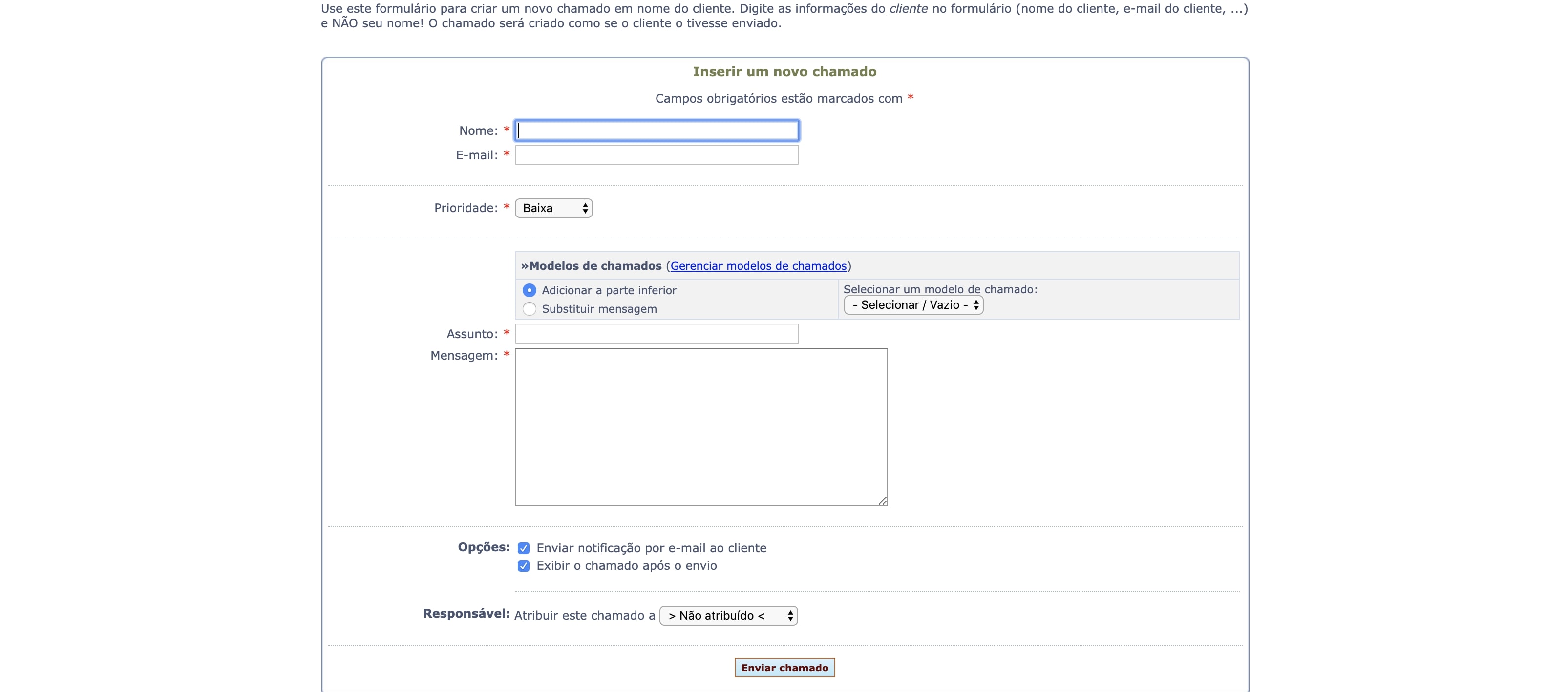Screen dimensions: 1568x692
Task: Open the Prioridade dropdown showing Baixa
Action: 552,208
